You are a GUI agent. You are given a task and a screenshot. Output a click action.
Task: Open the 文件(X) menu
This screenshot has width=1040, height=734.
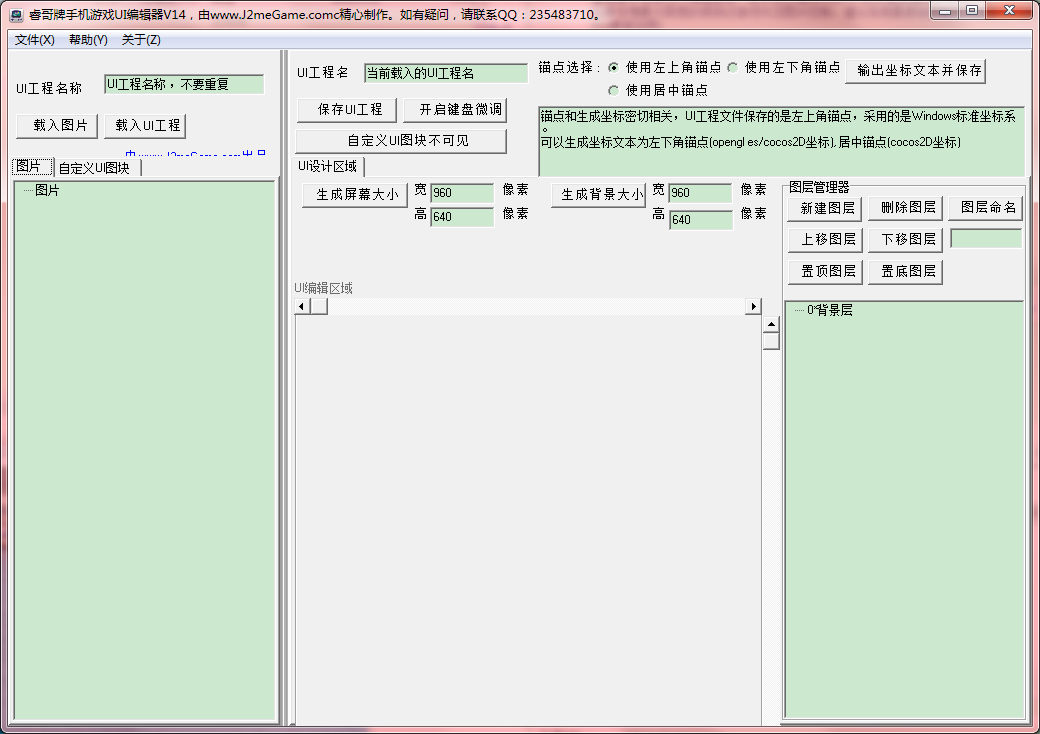34,40
